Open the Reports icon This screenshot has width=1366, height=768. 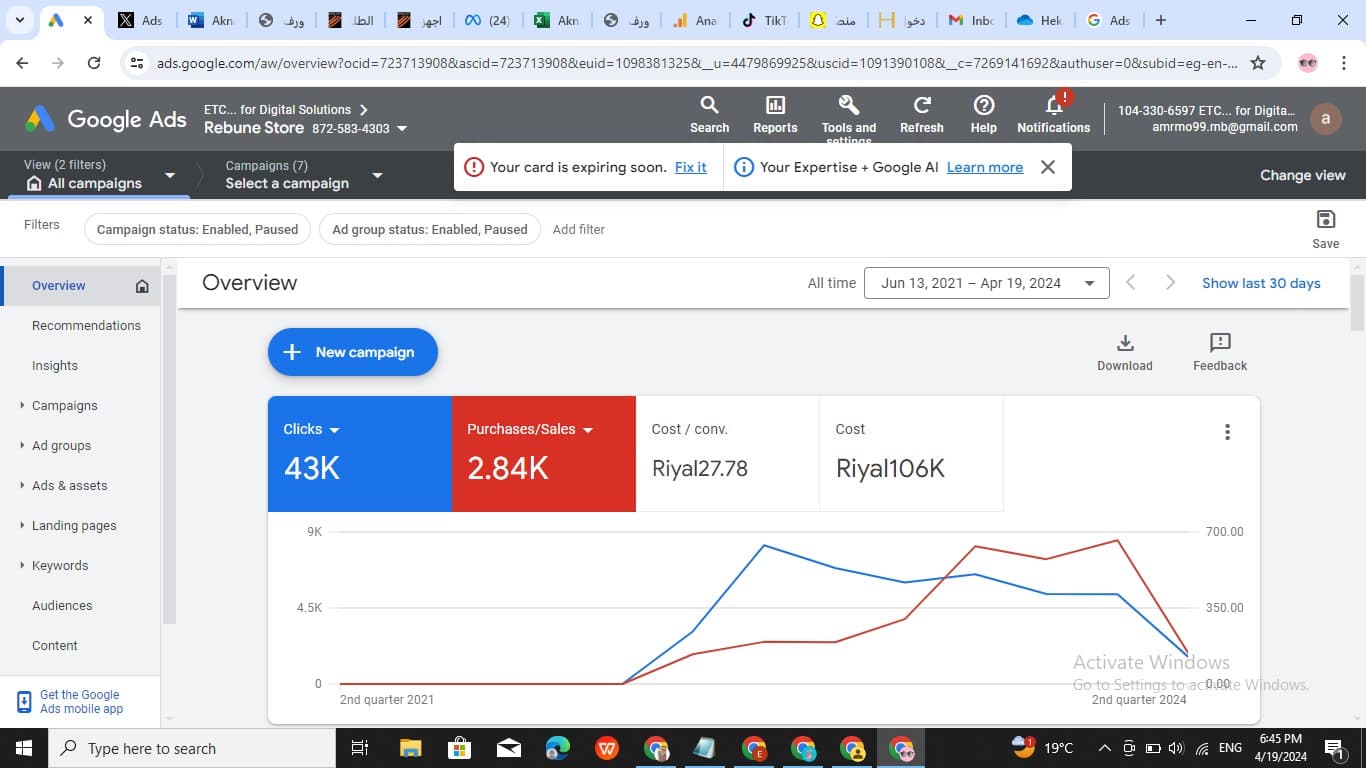775,106
